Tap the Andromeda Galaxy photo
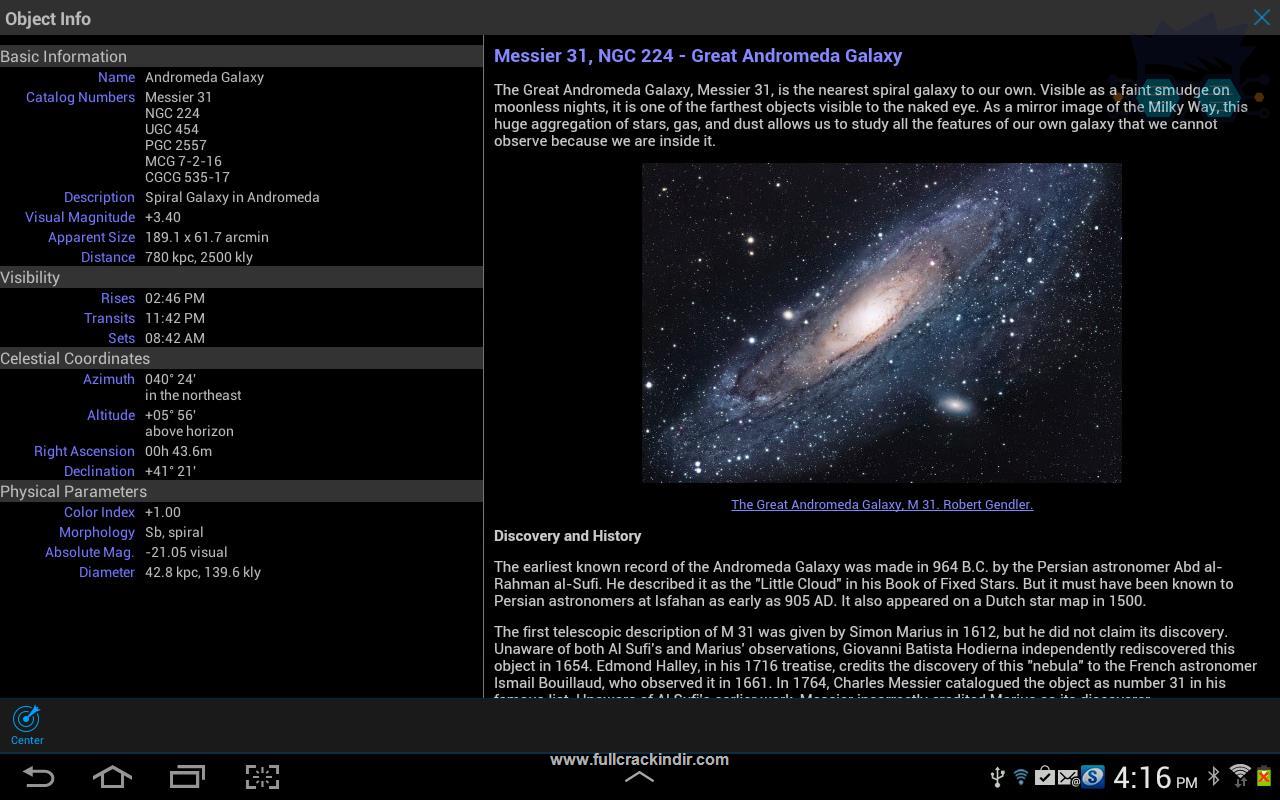This screenshot has height=800, width=1280. pyautogui.click(x=882, y=323)
